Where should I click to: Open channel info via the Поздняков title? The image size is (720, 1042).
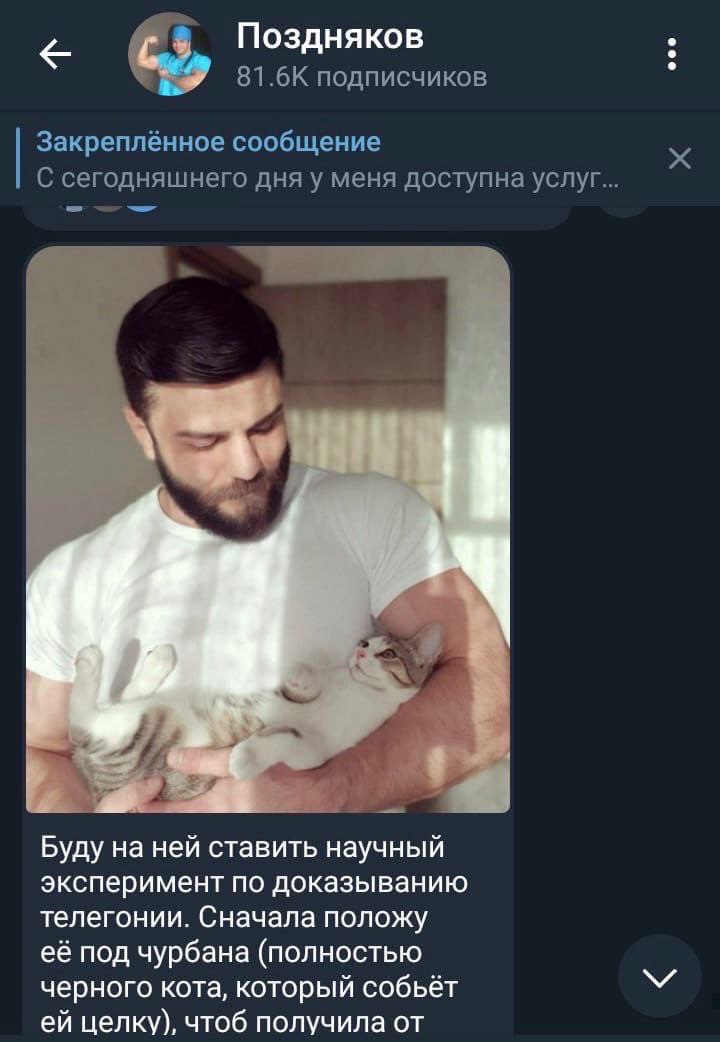(x=330, y=37)
